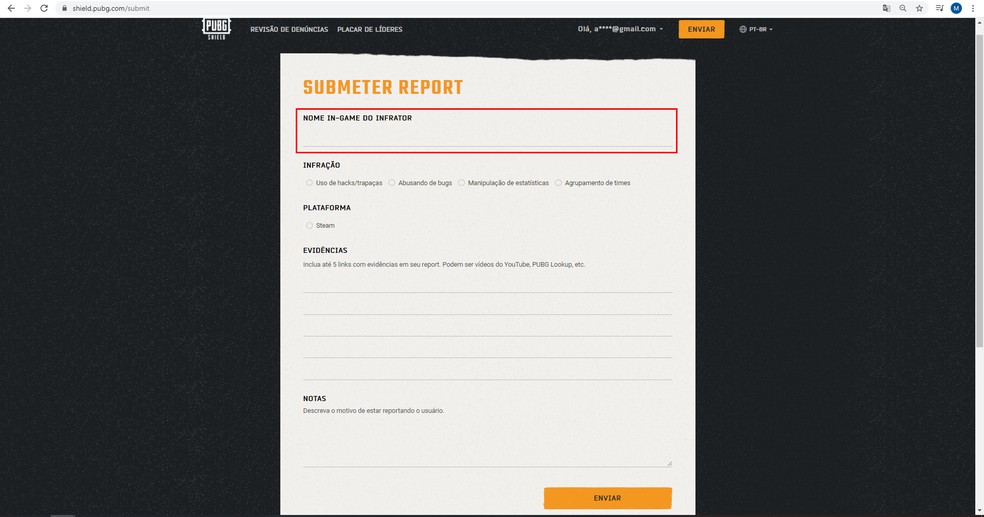Open 'Revisão de Denúncias' in the nav
The image size is (984, 517).
pyautogui.click(x=289, y=29)
